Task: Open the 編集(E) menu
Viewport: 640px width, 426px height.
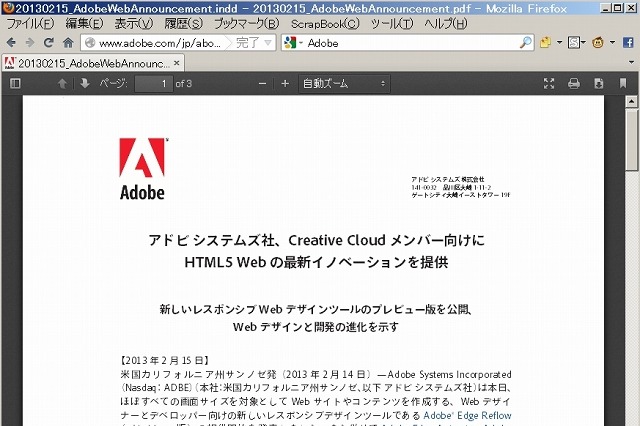Action: pyautogui.click(x=84, y=24)
